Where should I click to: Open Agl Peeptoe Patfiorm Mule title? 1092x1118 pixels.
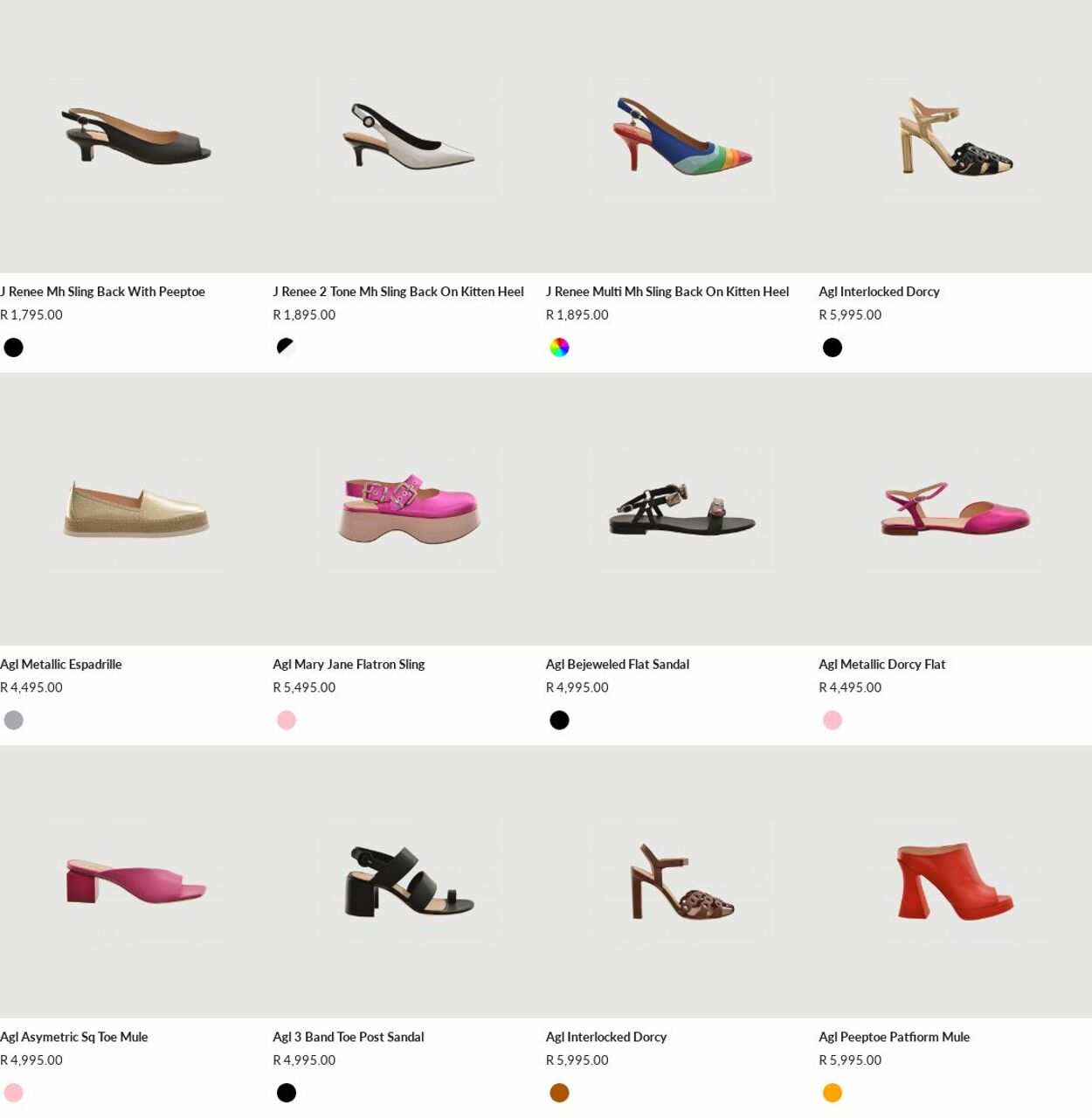pyautogui.click(x=894, y=1038)
